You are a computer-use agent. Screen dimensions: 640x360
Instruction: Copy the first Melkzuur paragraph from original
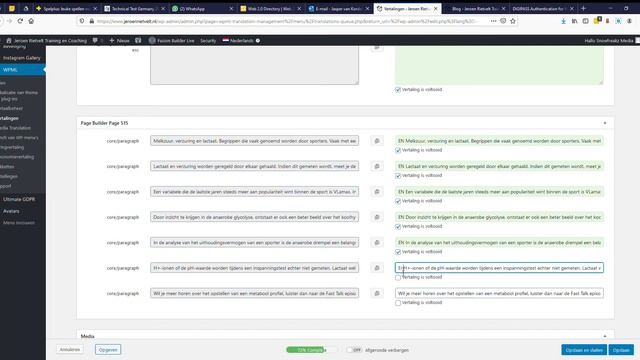pyautogui.click(x=377, y=141)
